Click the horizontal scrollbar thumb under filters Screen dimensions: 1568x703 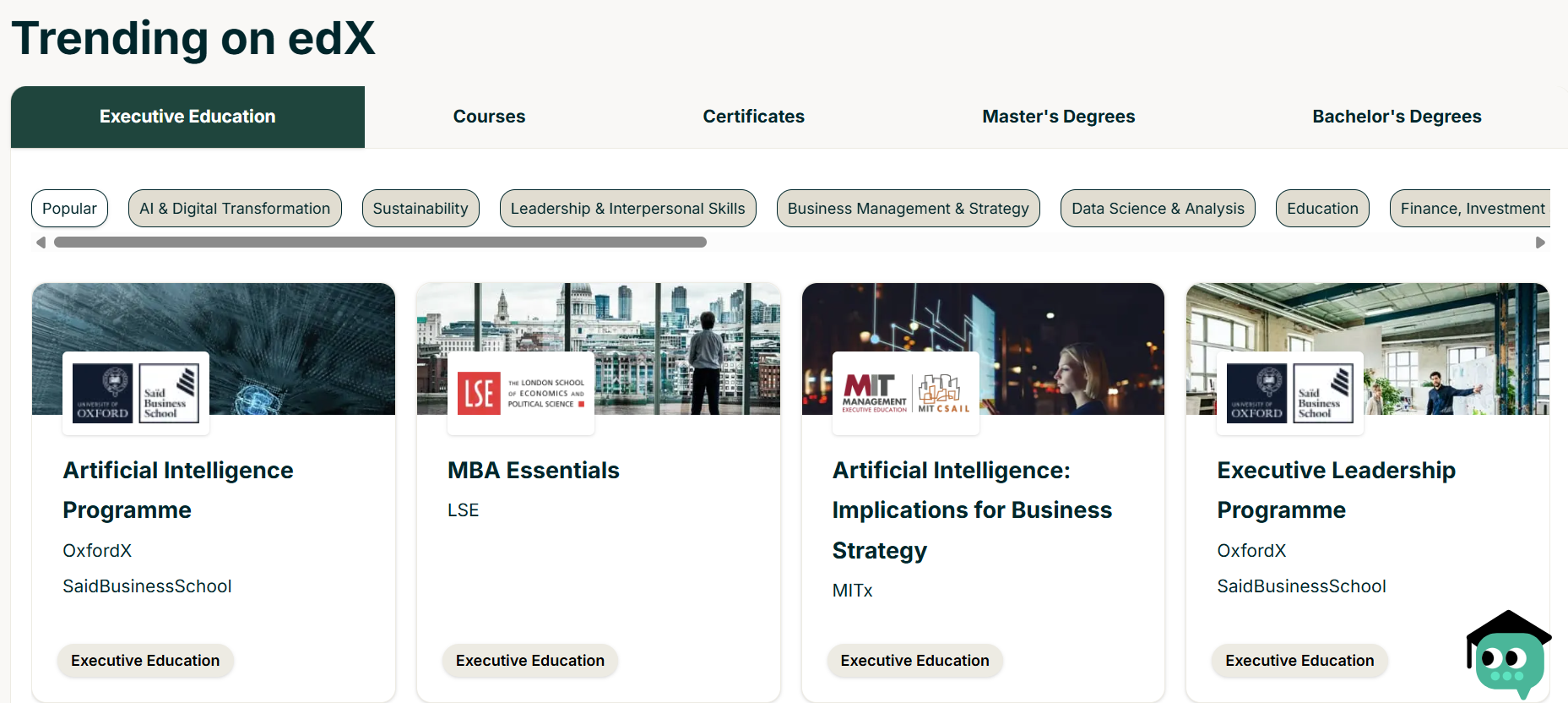(380, 243)
